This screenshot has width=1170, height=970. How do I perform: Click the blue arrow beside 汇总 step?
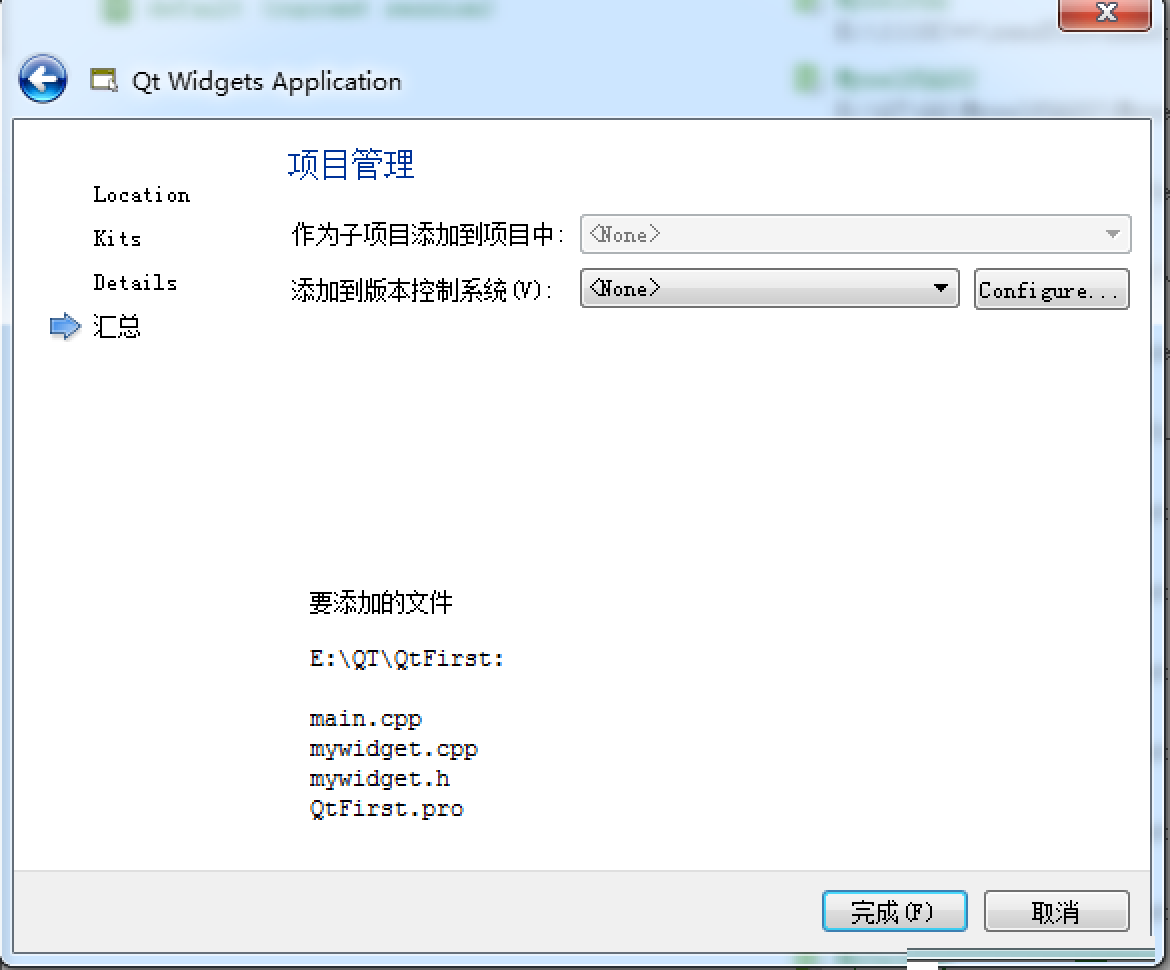coord(65,326)
